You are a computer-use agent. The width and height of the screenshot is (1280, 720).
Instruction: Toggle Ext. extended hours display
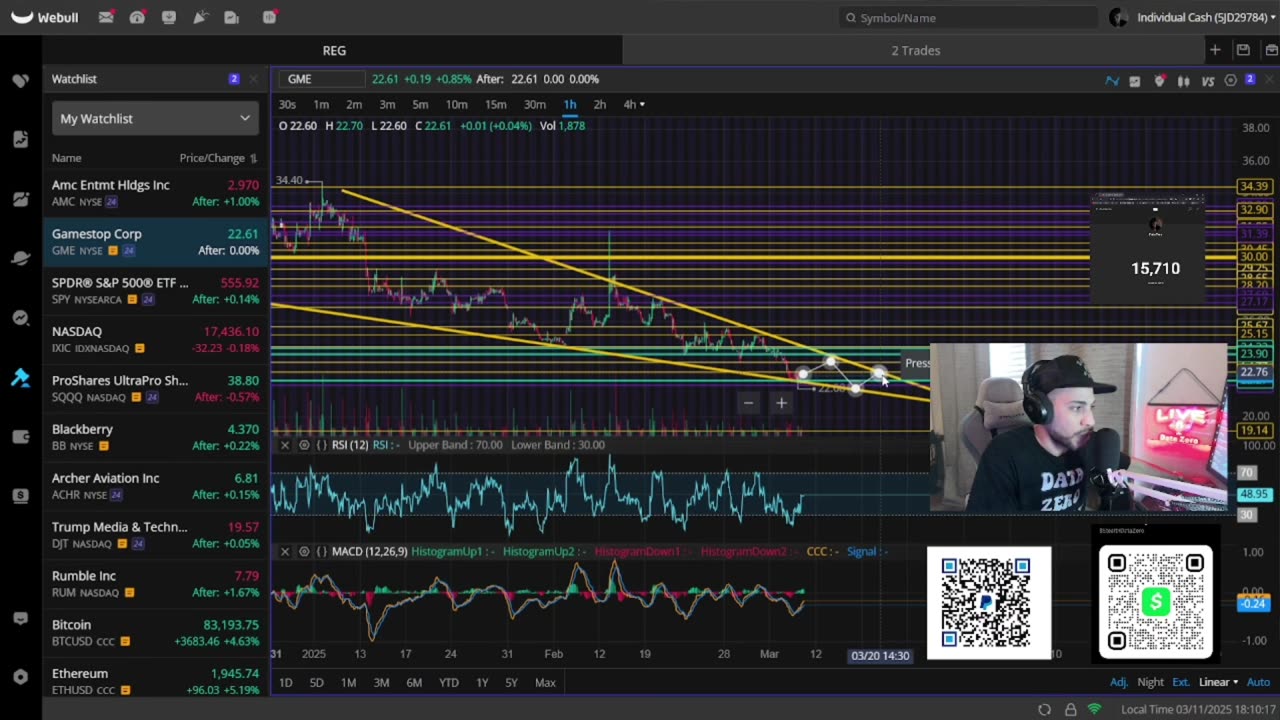click(1181, 682)
